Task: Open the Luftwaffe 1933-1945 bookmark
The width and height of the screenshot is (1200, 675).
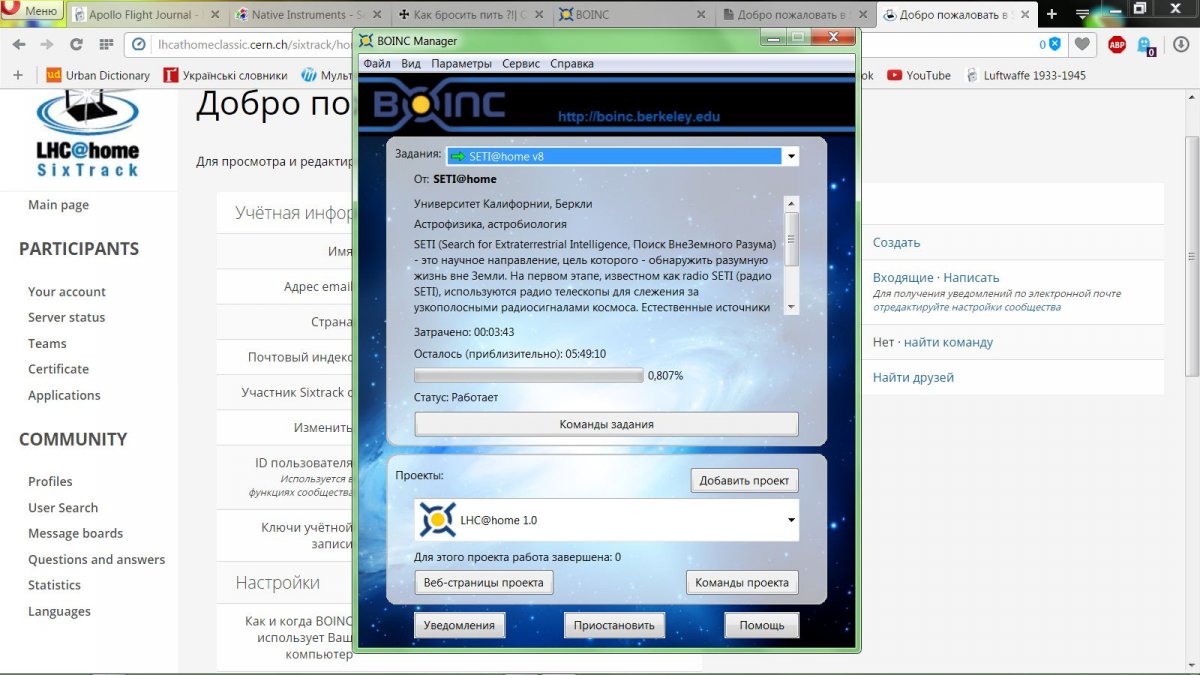Action: point(1026,75)
